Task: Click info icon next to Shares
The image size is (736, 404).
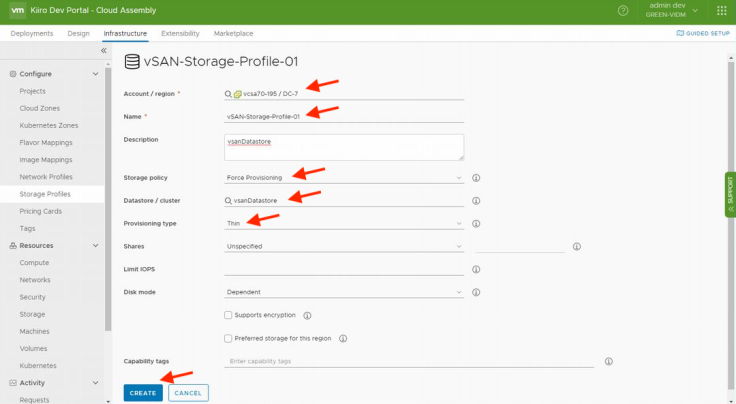Action: 577,246
